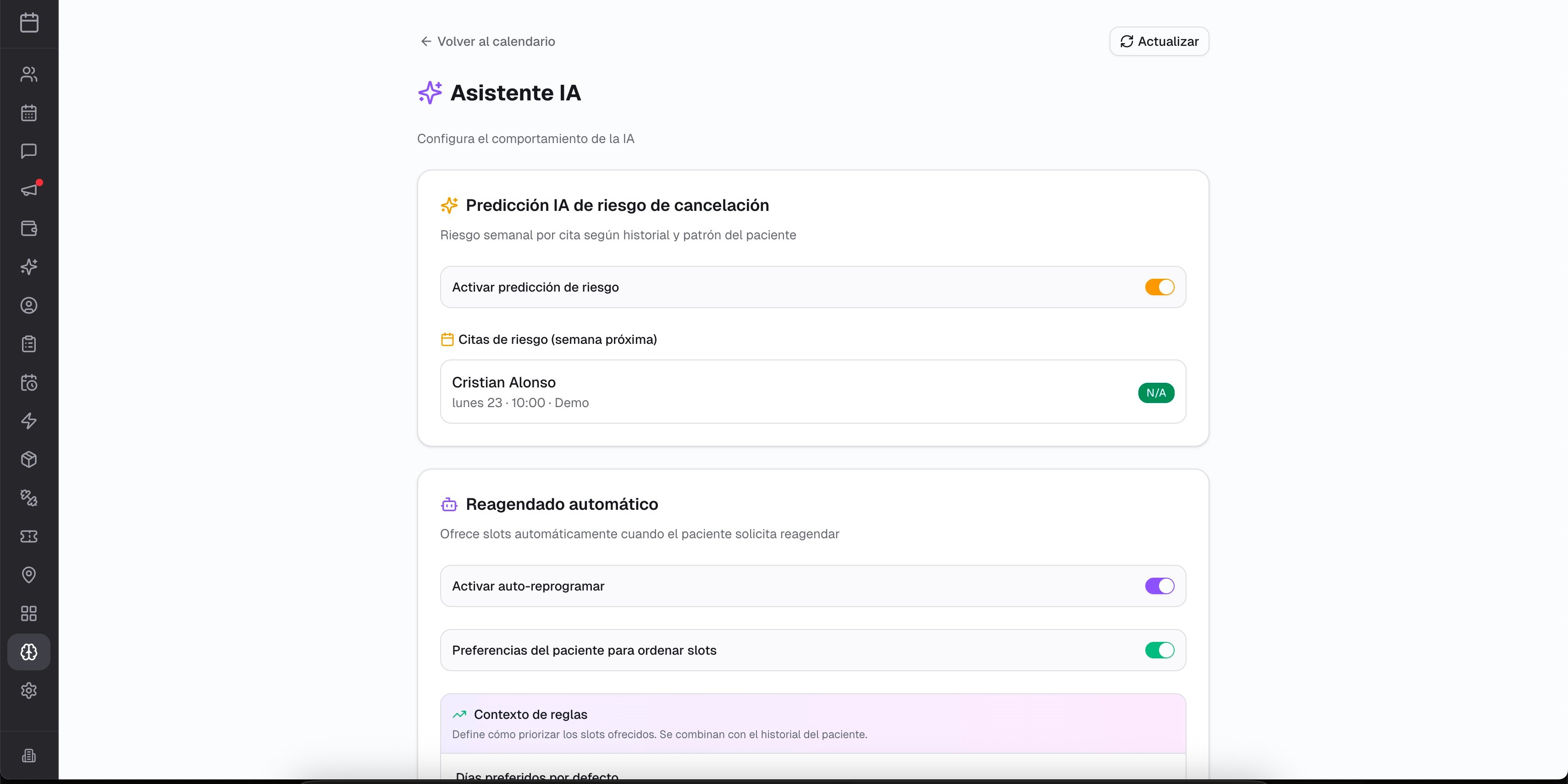Select the brain AI assistant sidebar tab

28,652
